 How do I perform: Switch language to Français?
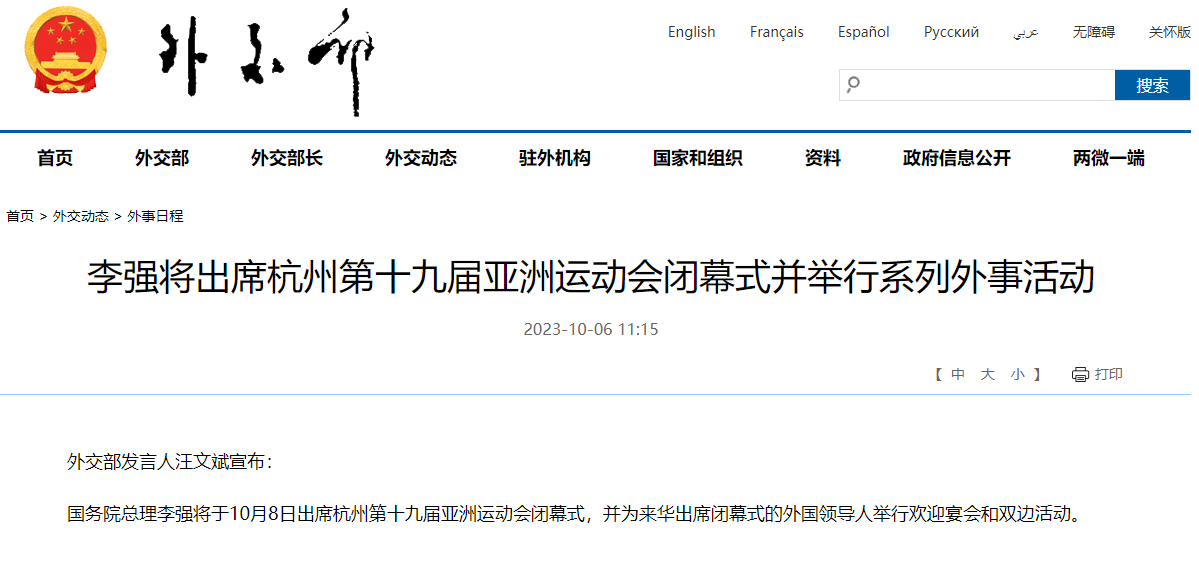click(776, 32)
